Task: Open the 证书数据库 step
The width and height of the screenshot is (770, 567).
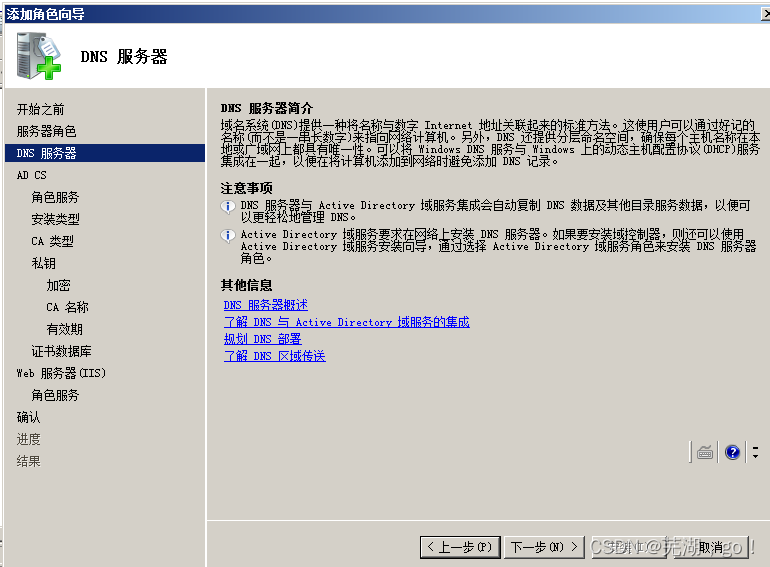Action: [61, 351]
